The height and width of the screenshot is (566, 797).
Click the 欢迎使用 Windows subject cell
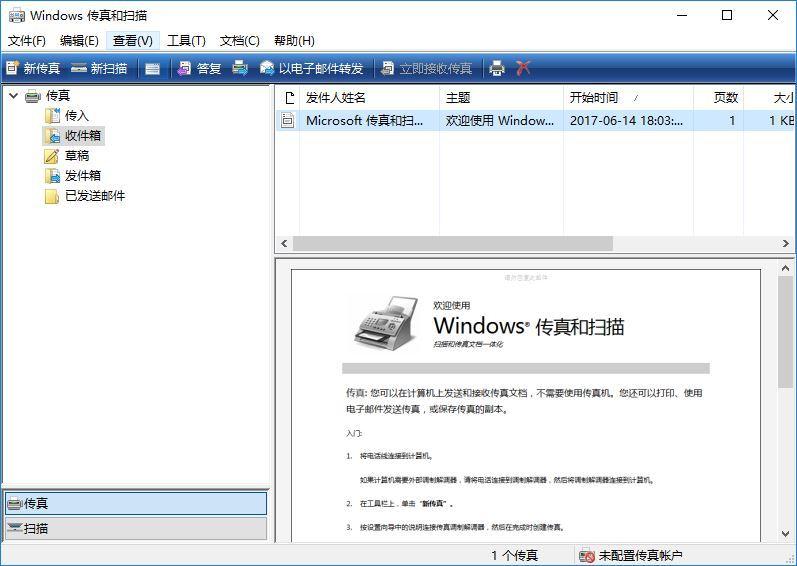(500, 120)
